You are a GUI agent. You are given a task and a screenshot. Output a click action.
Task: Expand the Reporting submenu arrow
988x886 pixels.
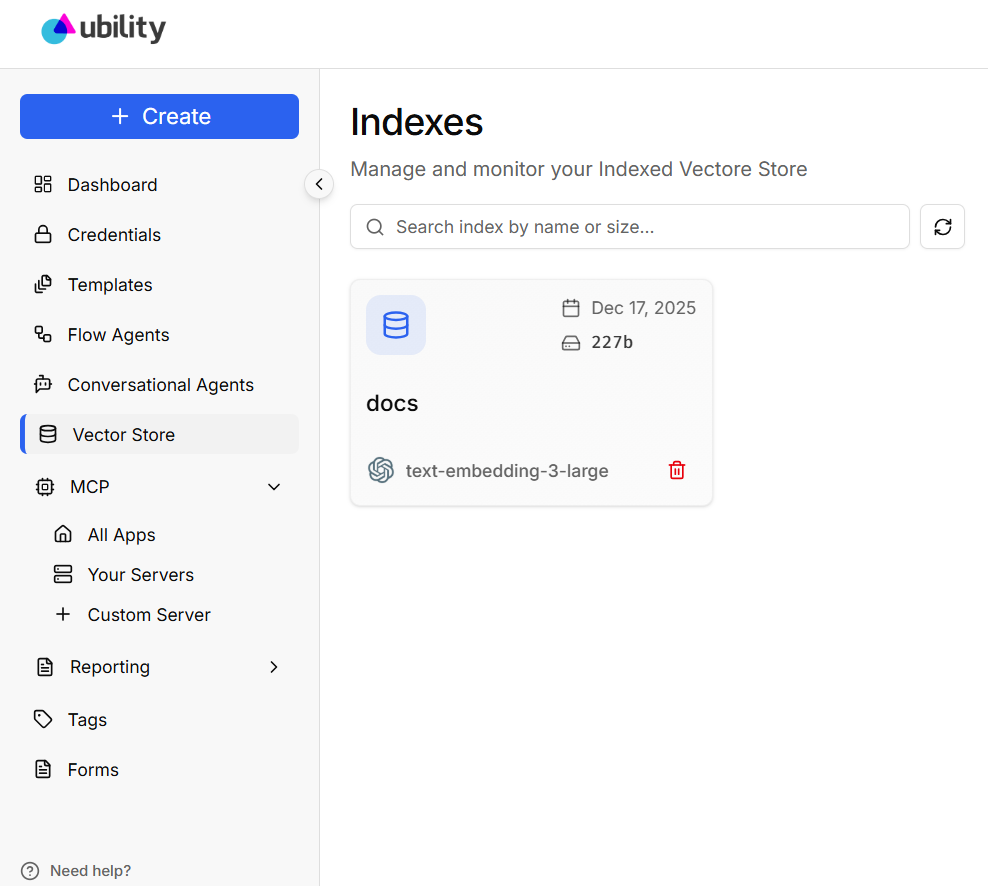[274, 667]
